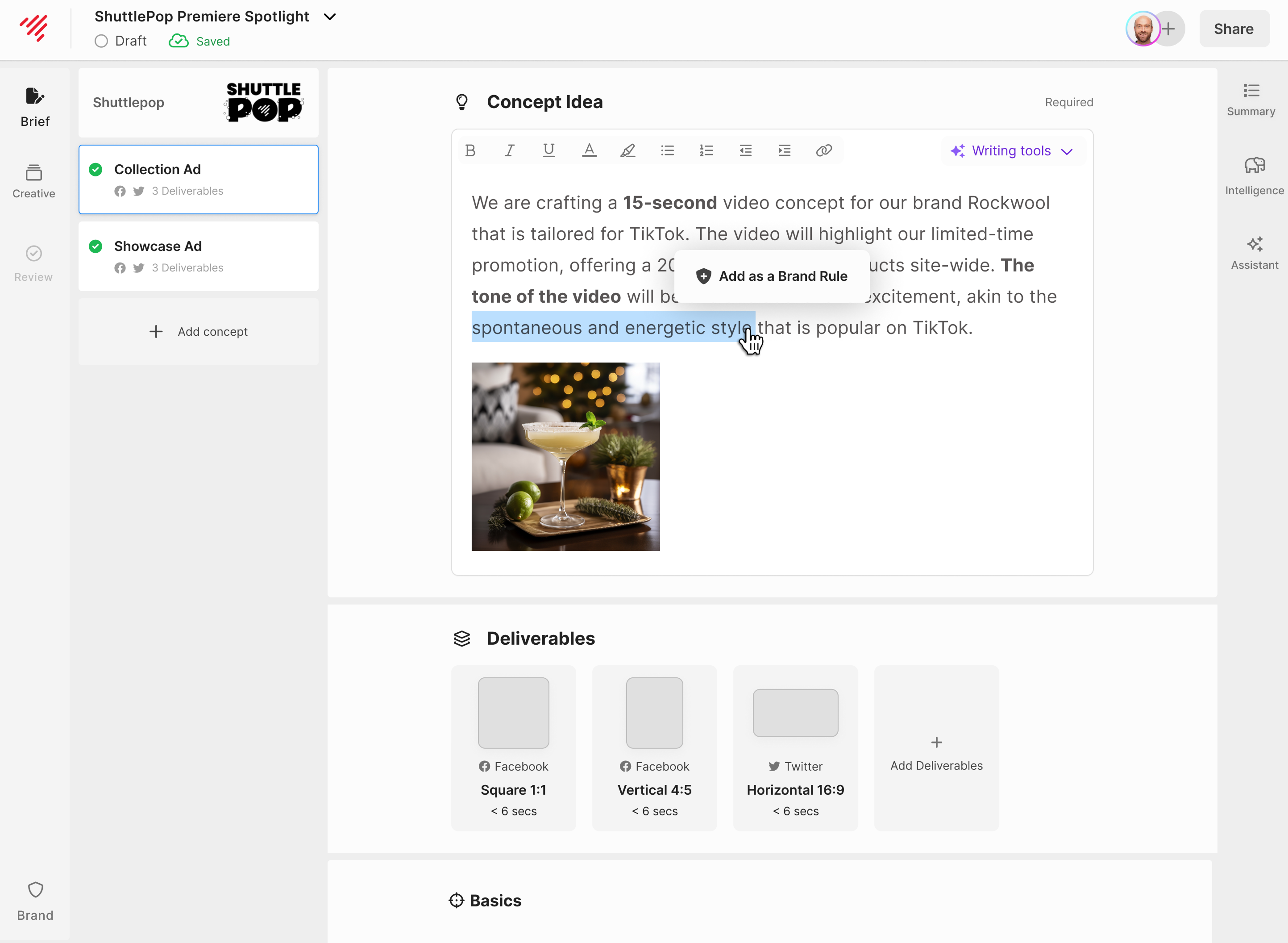
Task: Open the Intelligence panel
Action: tap(1254, 176)
